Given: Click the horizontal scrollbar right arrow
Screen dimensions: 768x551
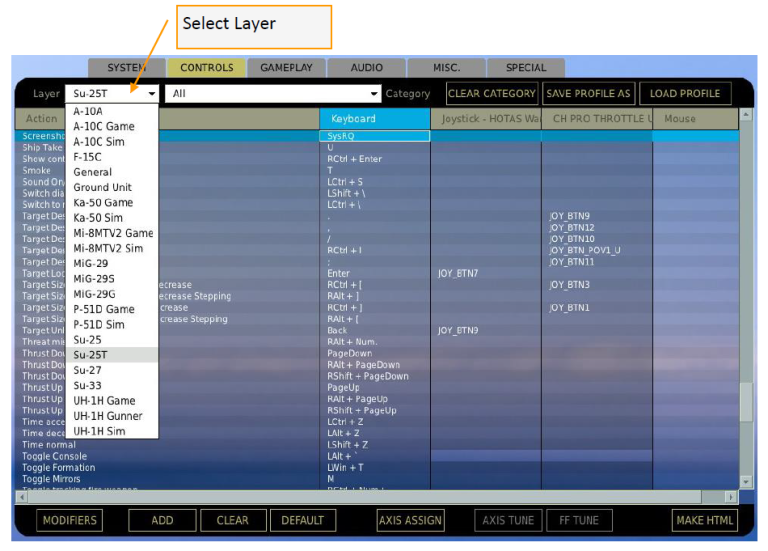Looking at the screenshot, I should (x=730, y=496).
